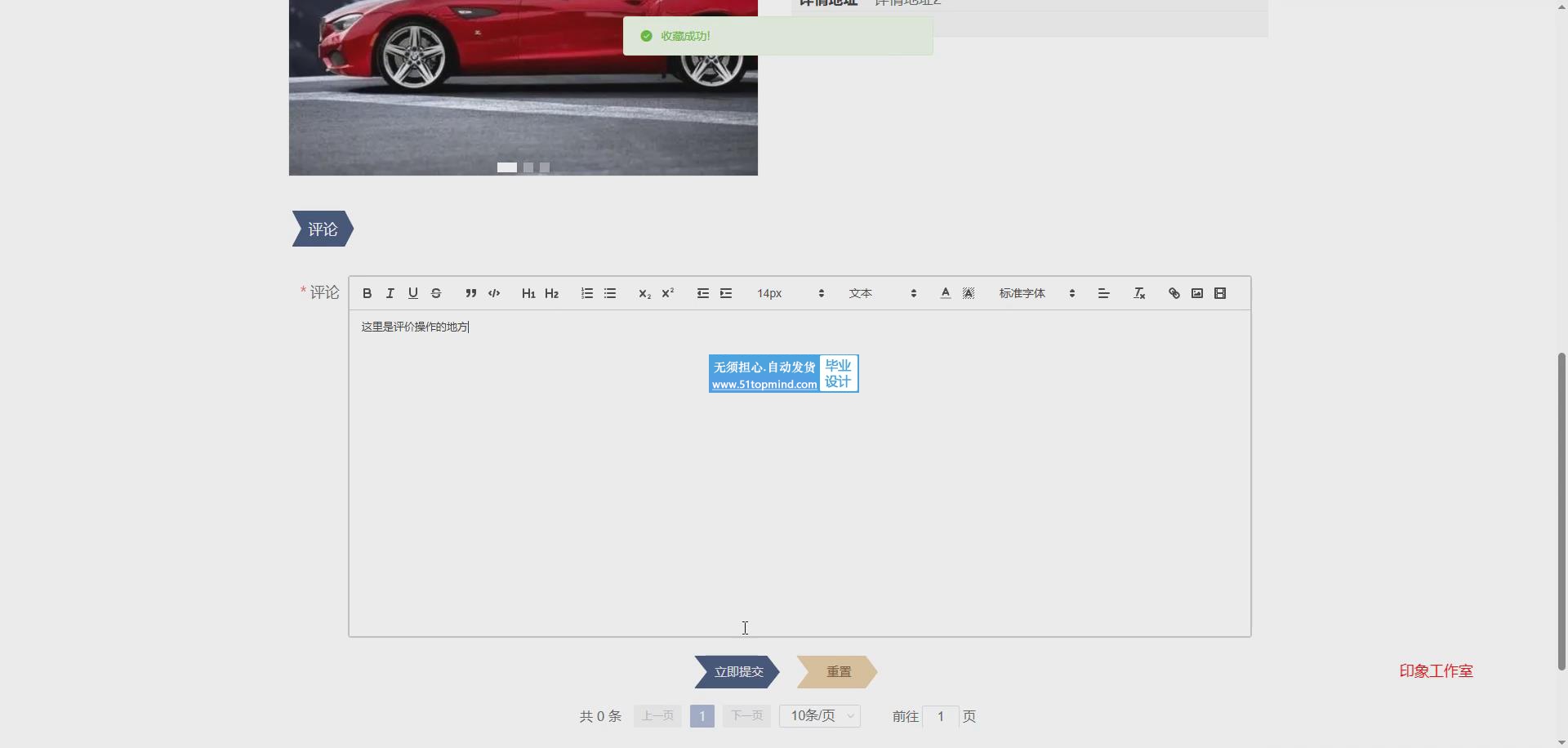
Task: Insert a code block
Action: coord(494,293)
